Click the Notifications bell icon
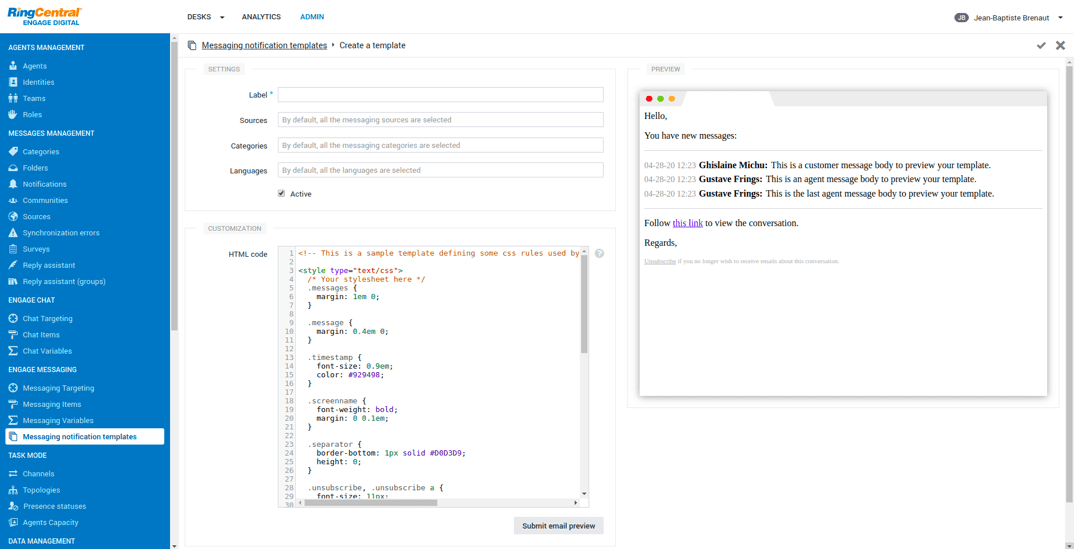Viewport: 1074px width, 549px height. click(x=13, y=184)
